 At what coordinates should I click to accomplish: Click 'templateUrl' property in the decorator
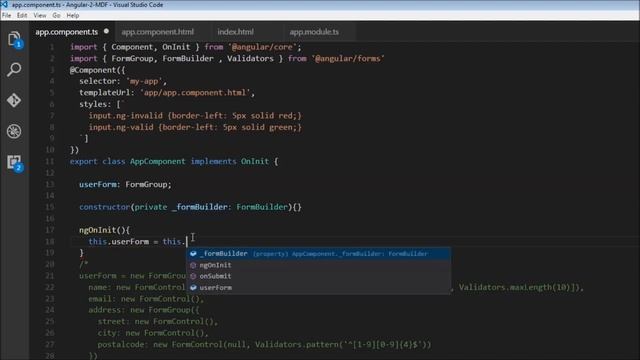point(104,93)
